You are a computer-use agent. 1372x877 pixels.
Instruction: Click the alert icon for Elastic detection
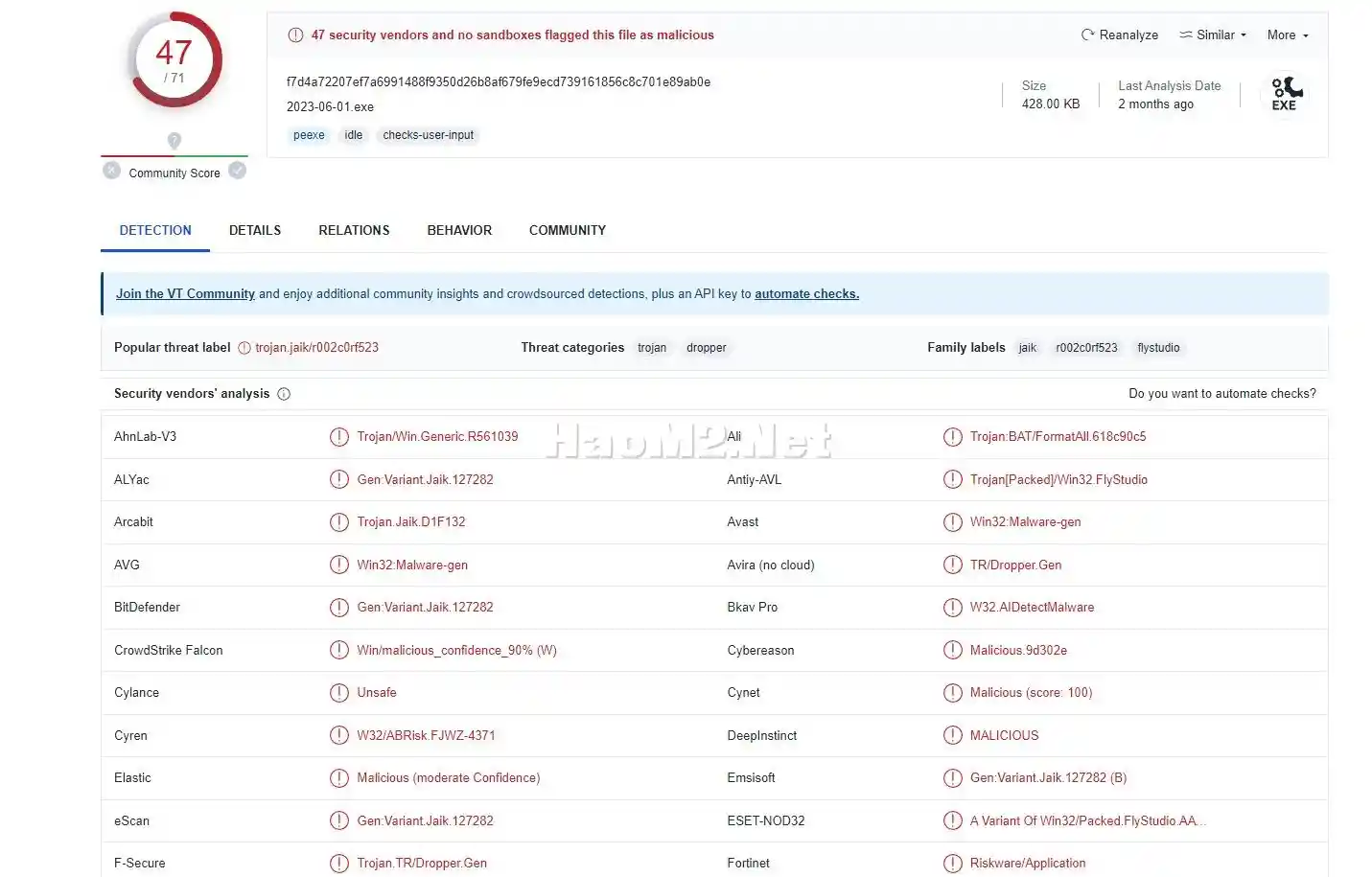click(x=339, y=778)
